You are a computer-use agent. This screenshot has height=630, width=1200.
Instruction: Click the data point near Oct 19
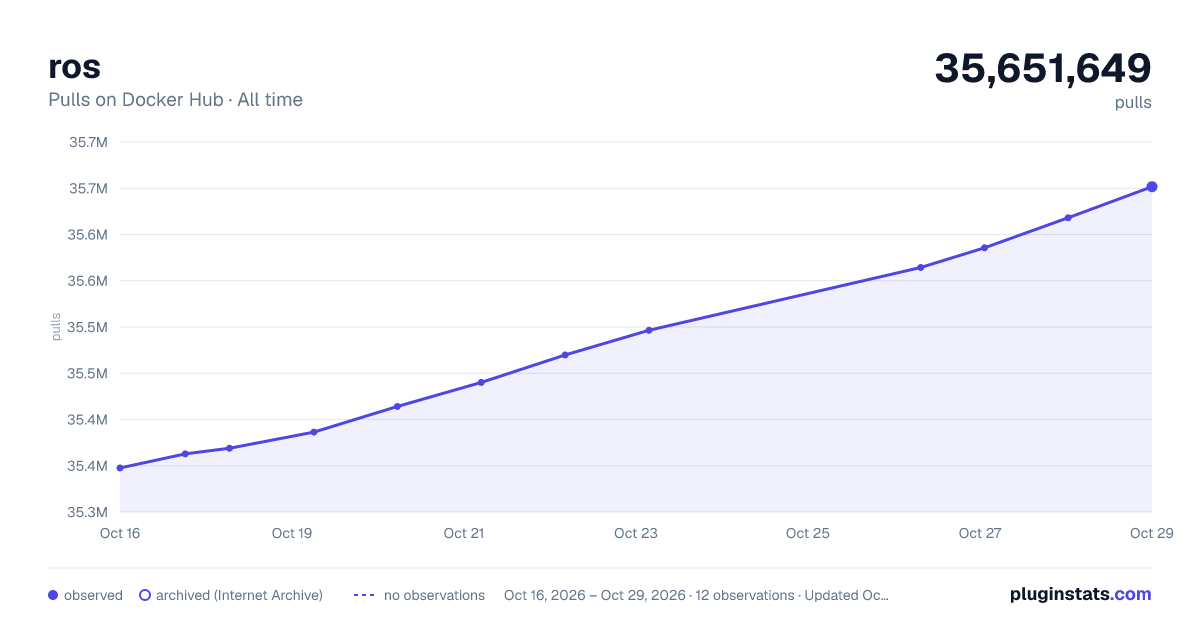(x=314, y=432)
